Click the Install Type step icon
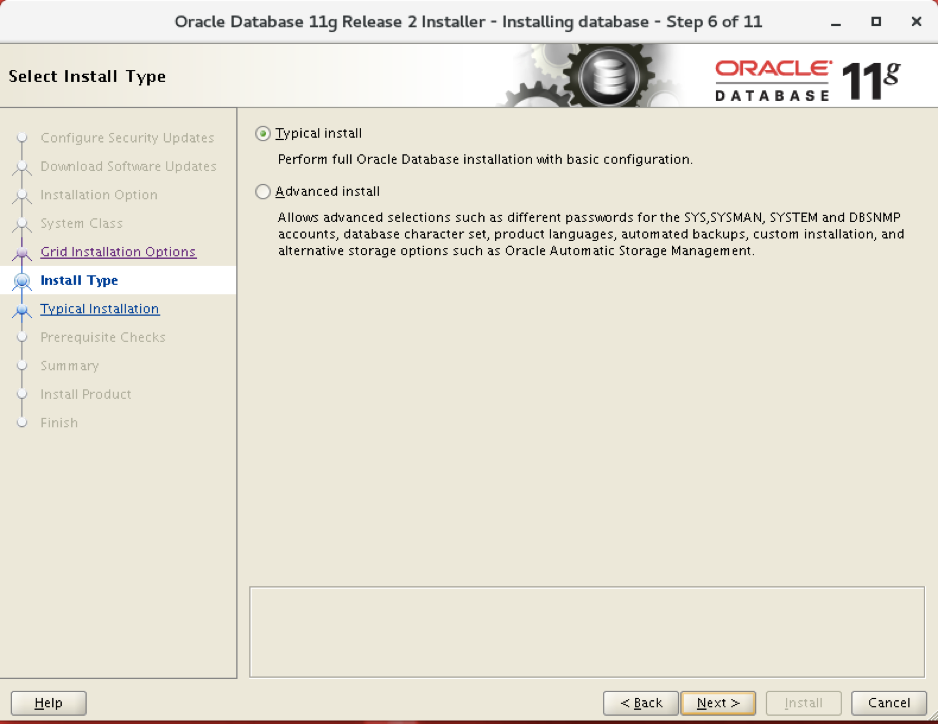 pyautogui.click(x=21, y=280)
